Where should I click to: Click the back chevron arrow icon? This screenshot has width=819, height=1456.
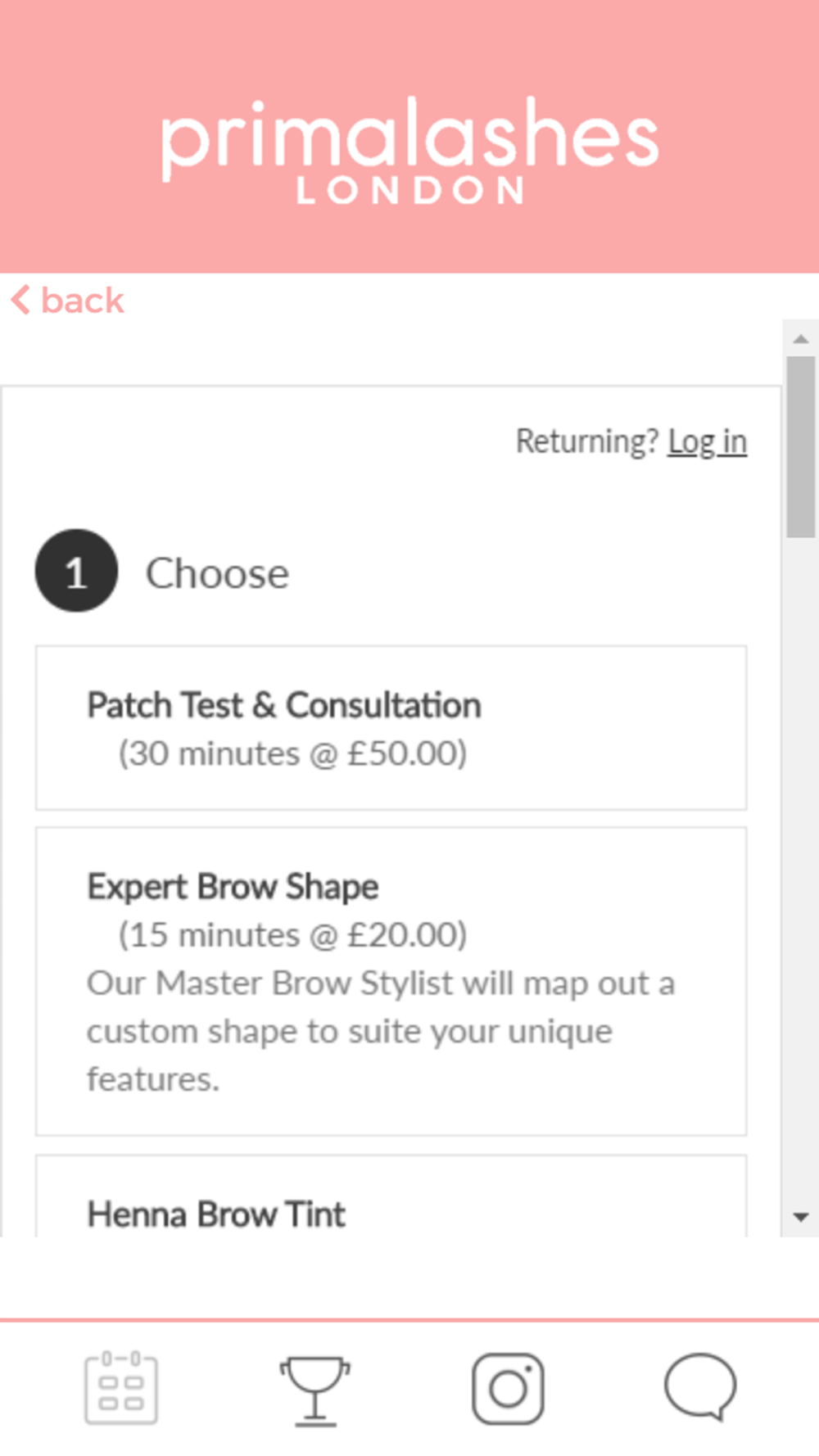(x=20, y=300)
